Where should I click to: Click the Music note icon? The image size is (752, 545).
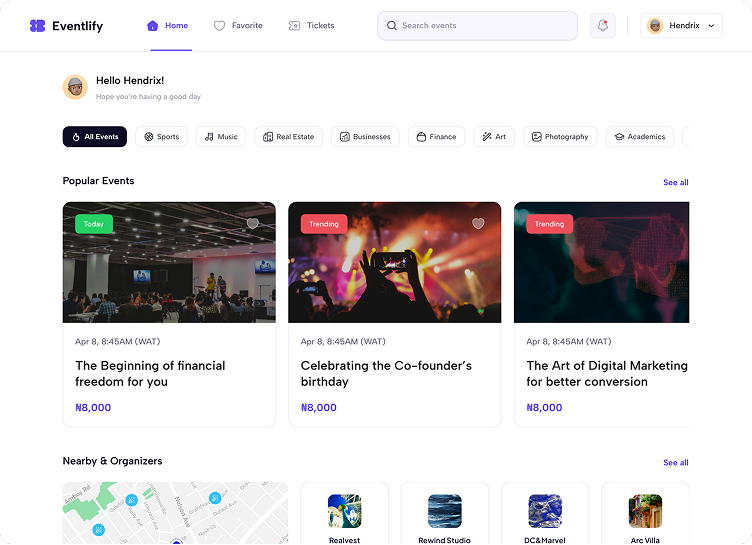(x=209, y=137)
